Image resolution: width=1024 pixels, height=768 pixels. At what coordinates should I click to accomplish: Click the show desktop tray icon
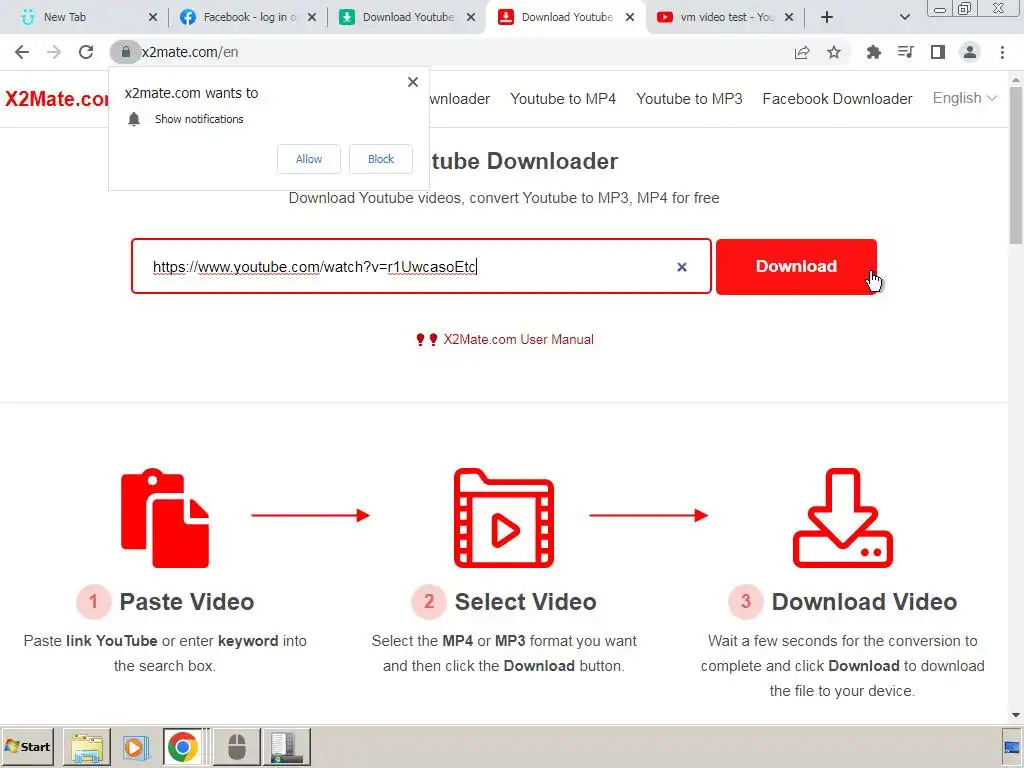(1013, 748)
